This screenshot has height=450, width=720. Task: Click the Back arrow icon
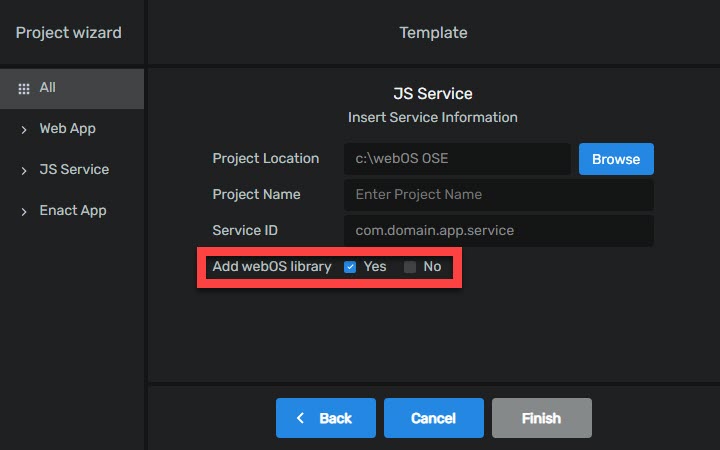point(300,418)
